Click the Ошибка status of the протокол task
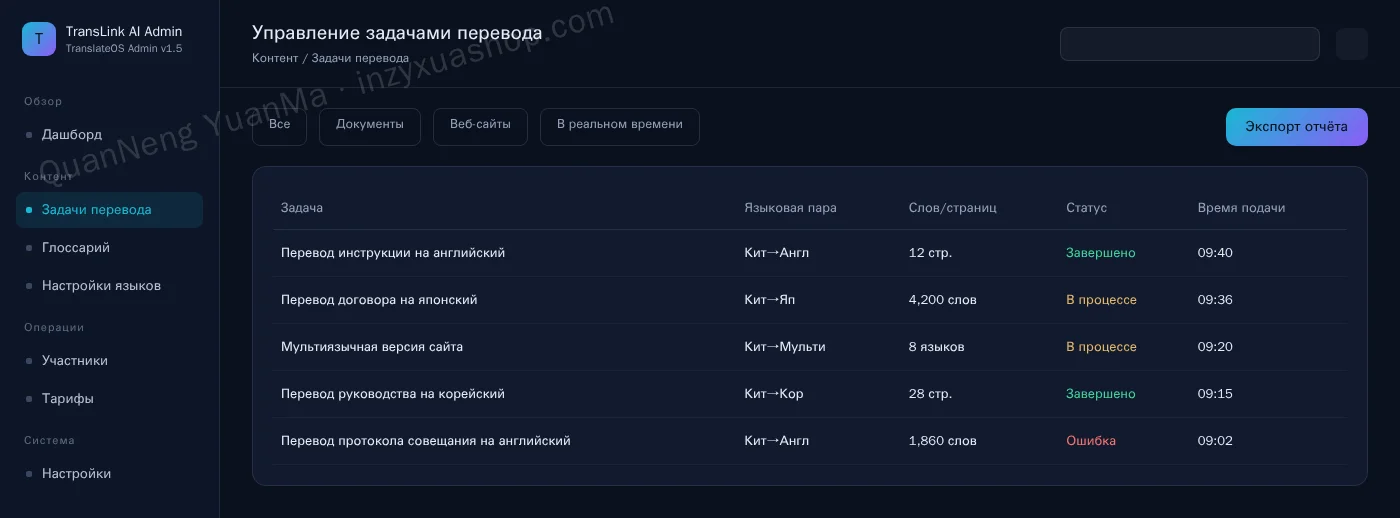 coord(1091,441)
